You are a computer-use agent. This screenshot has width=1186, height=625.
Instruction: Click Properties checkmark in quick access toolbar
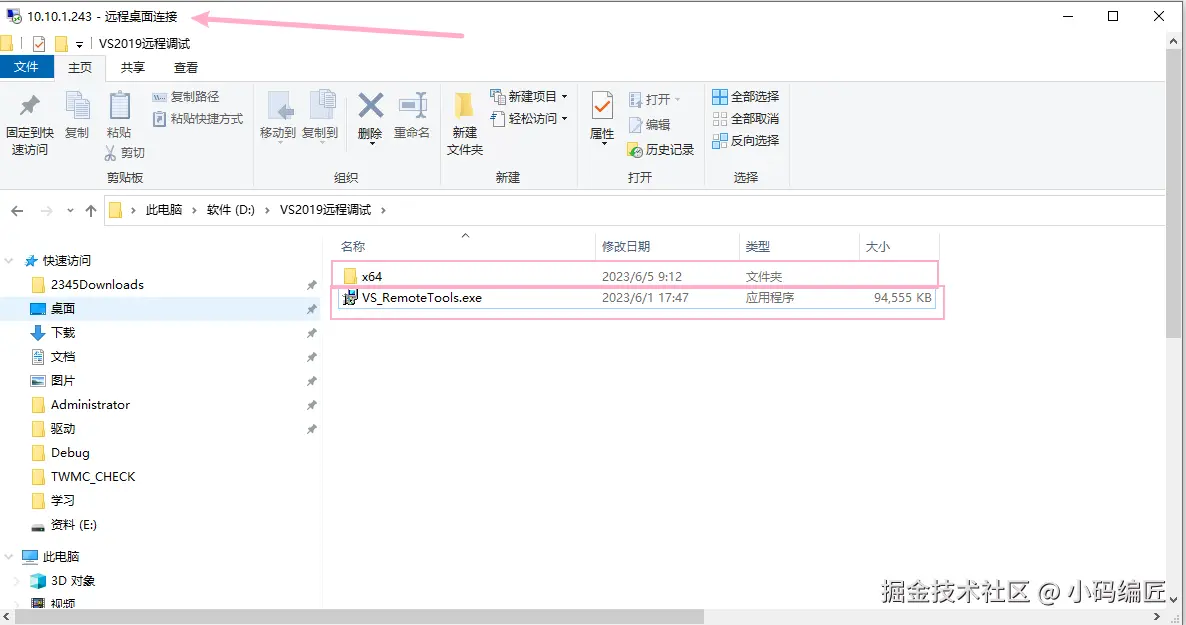point(39,44)
